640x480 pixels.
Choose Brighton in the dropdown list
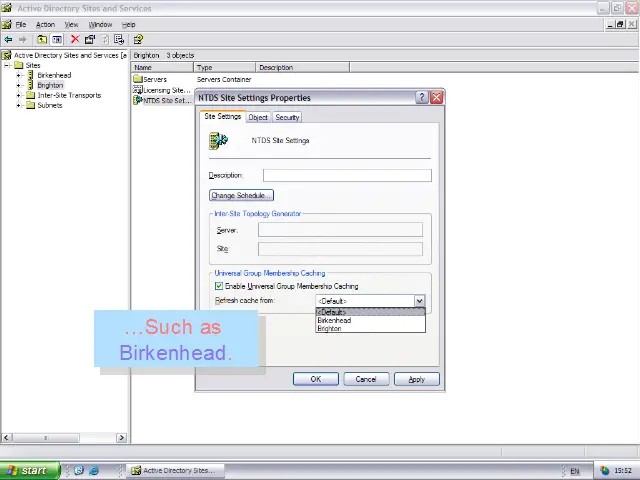point(370,328)
